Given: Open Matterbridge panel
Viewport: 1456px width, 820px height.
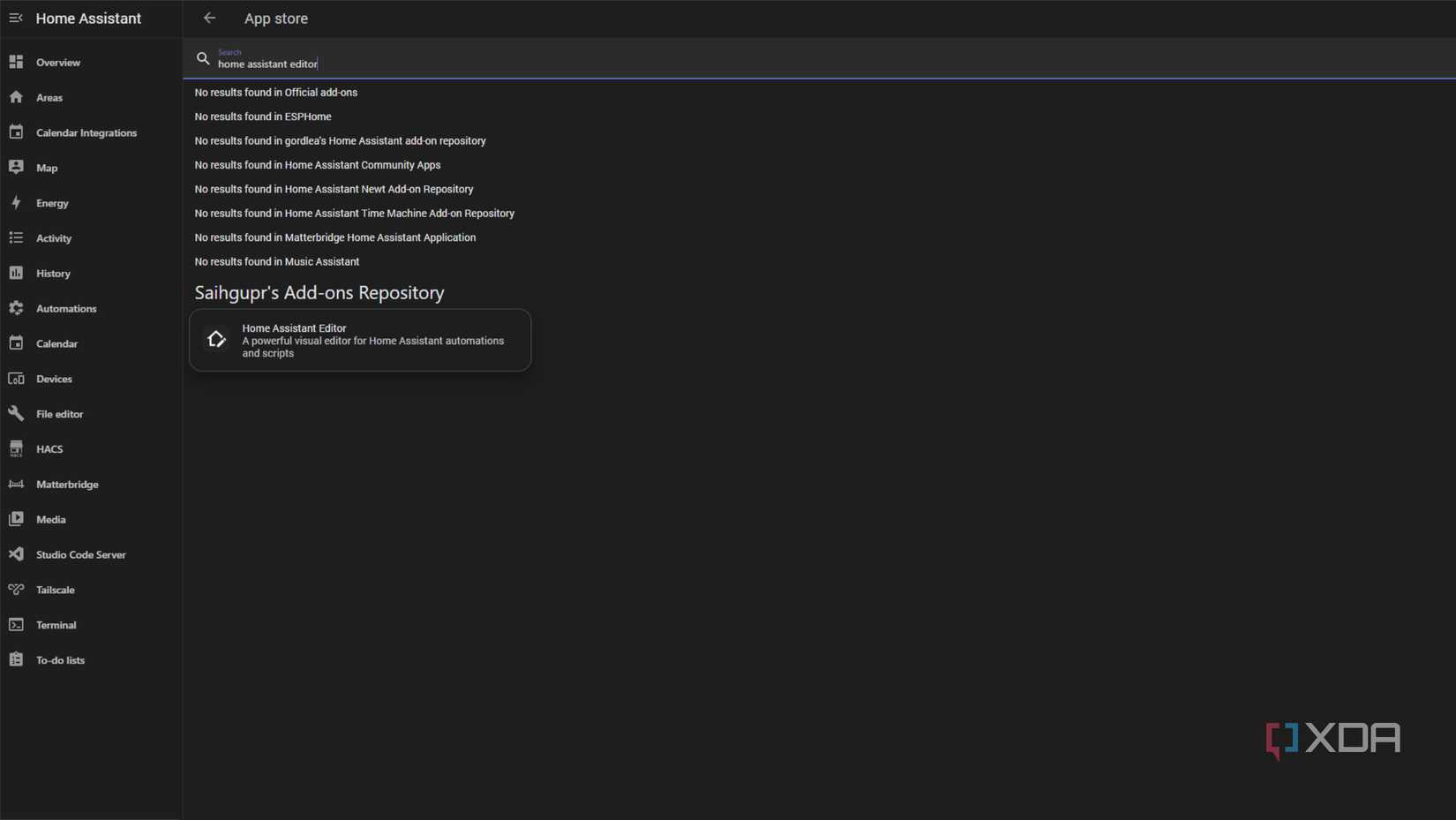Looking at the screenshot, I should [x=91, y=485].
